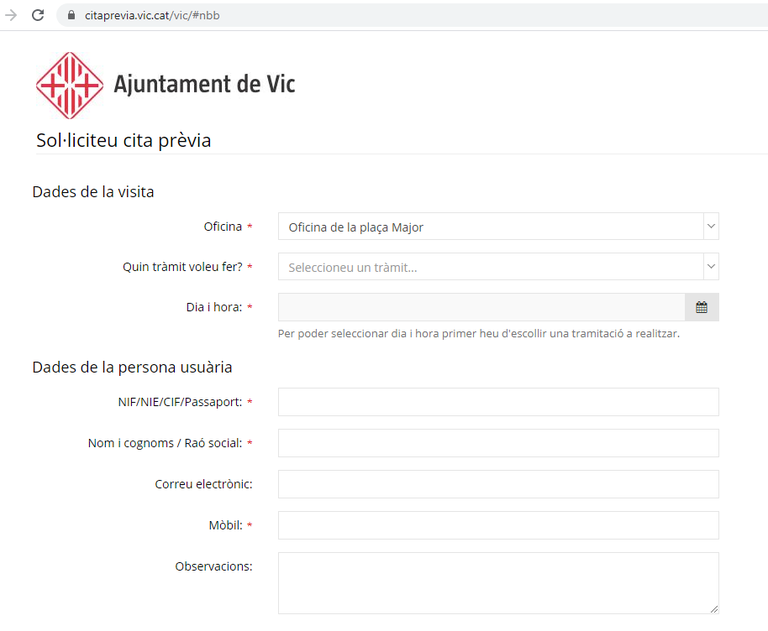Click the browser forward arrow
The image size is (768, 631).
[11, 15]
